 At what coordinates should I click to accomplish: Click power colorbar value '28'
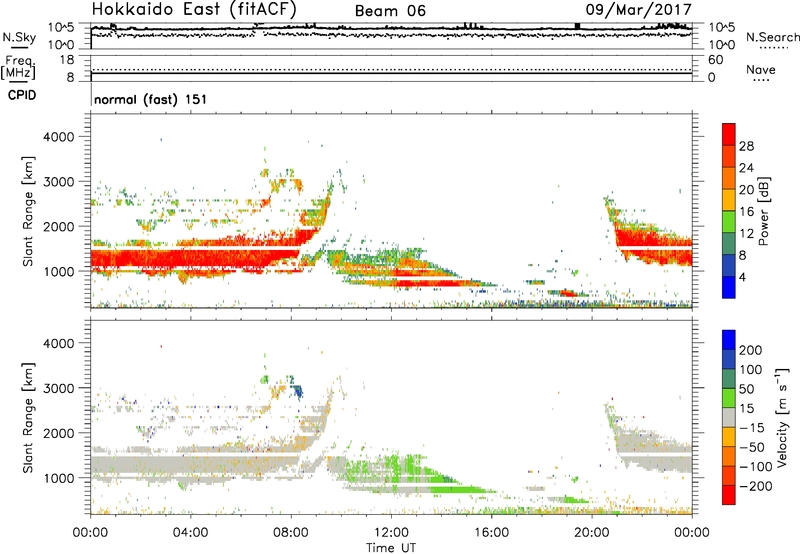[746, 146]
